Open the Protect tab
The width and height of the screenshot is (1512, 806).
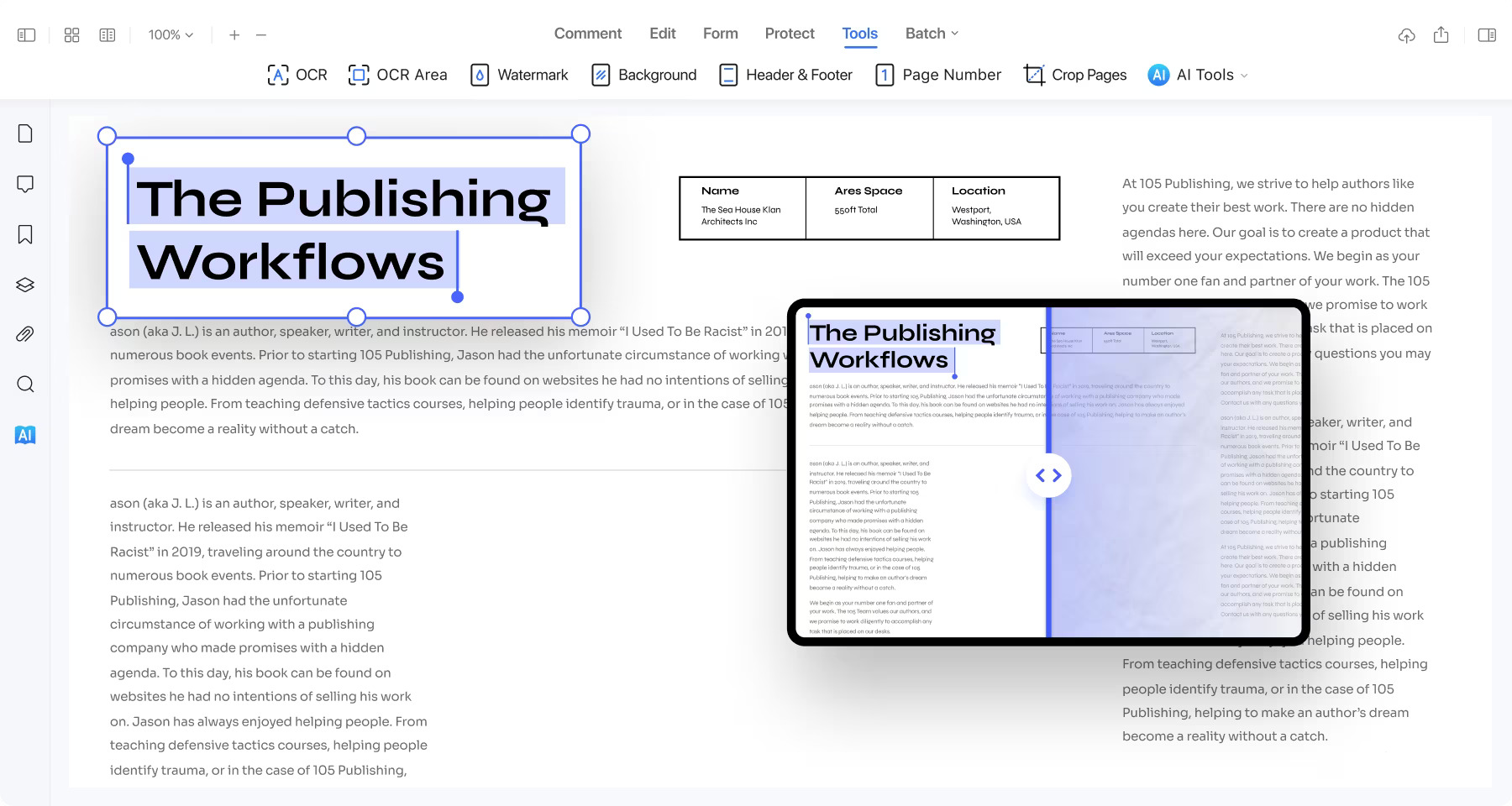[x=790, y=34]
